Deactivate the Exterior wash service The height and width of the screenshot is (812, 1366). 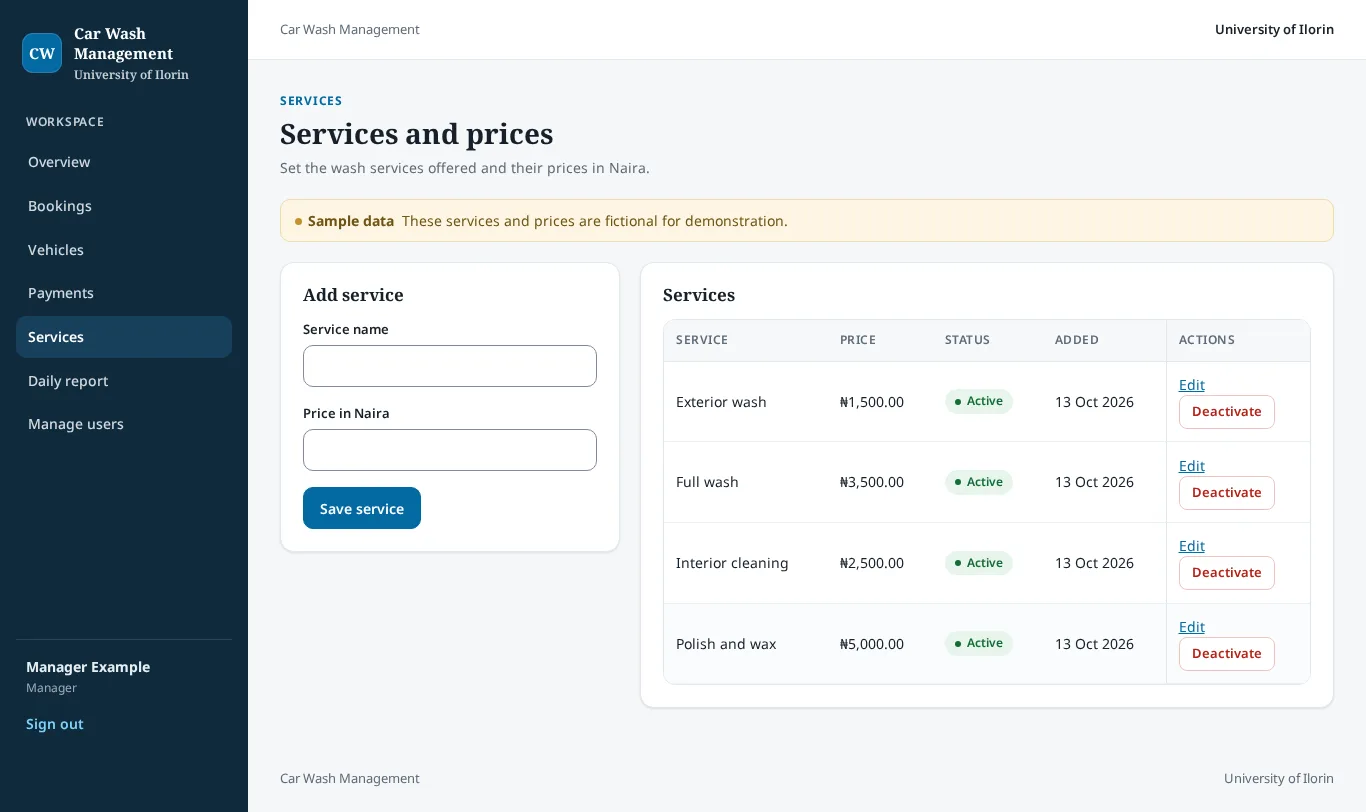(x=1227, y=412)
